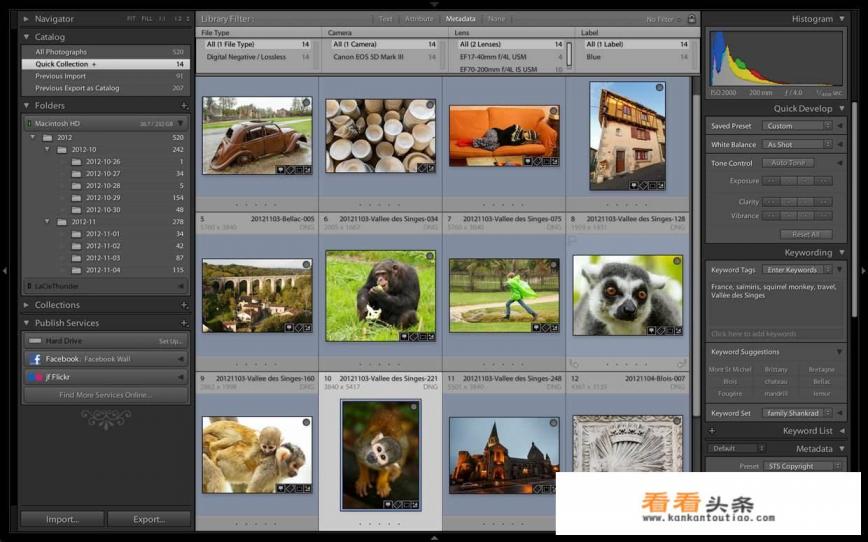Click the filter lock padlock icon
The image size is (868, 542).
[691, 19]
